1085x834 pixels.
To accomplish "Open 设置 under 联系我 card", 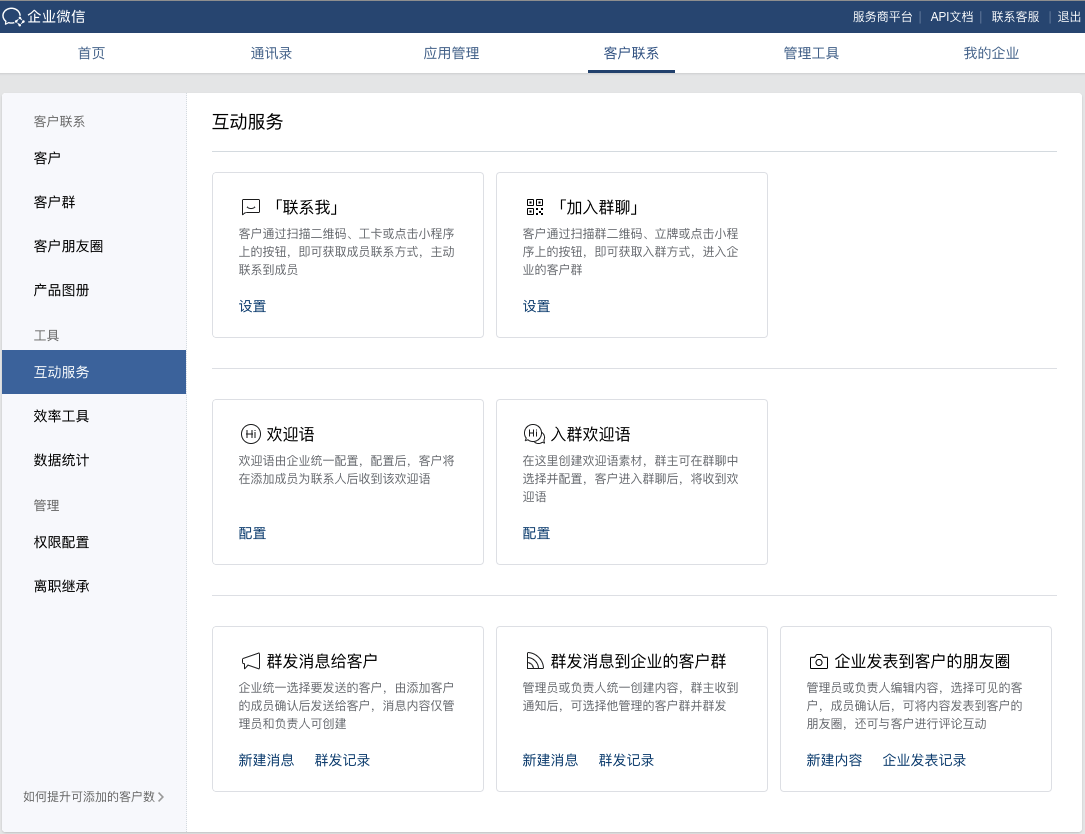I will [253, 306].
